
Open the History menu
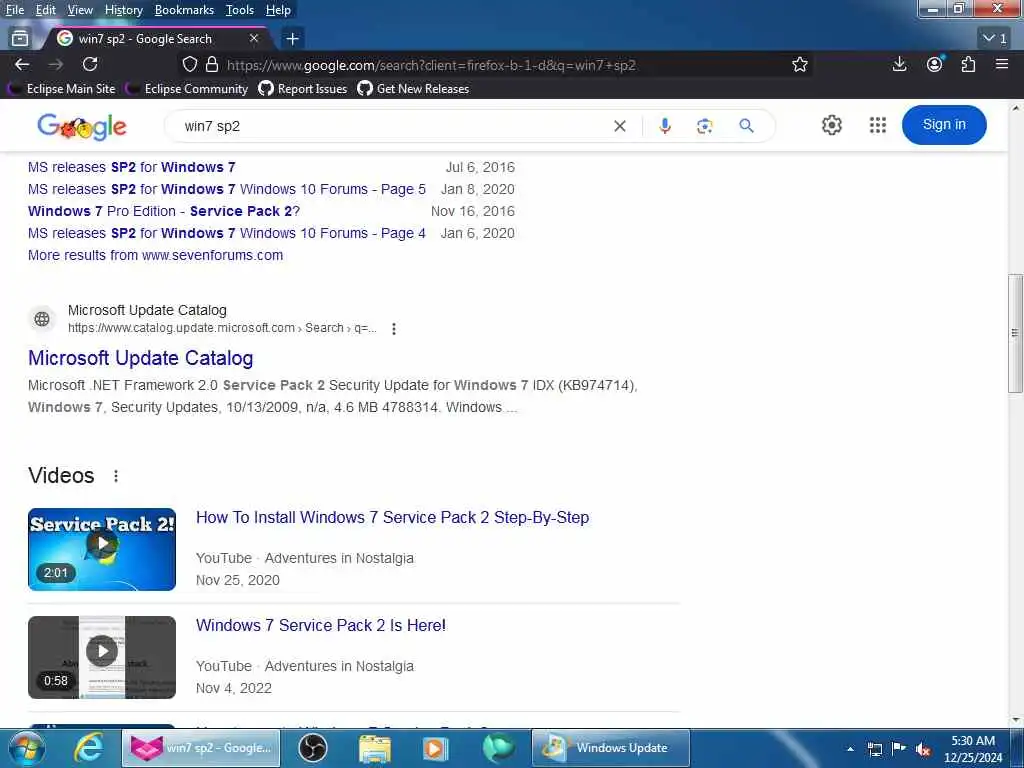pos(123,10)
